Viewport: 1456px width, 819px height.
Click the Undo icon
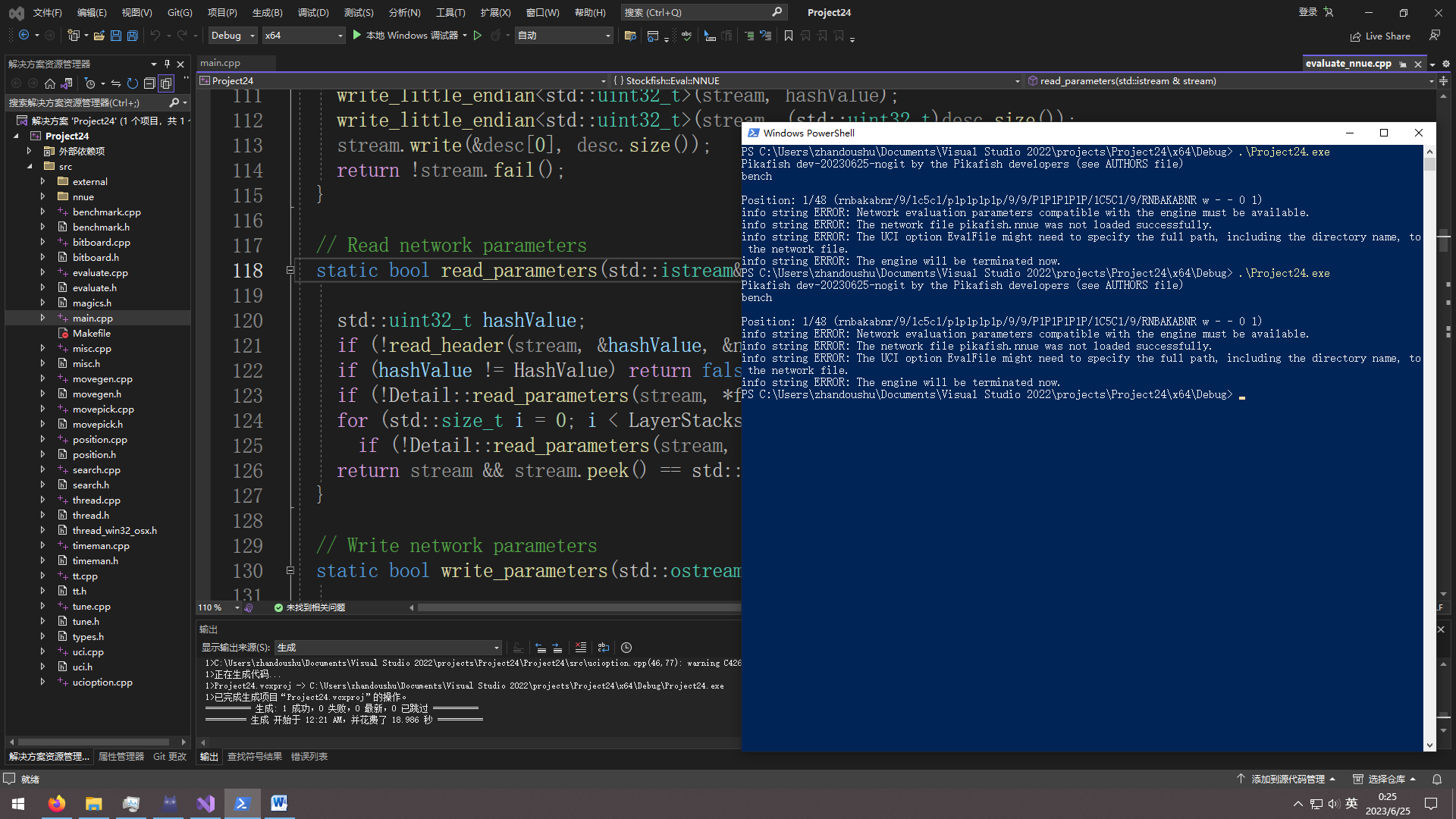(x=155, y=35)
